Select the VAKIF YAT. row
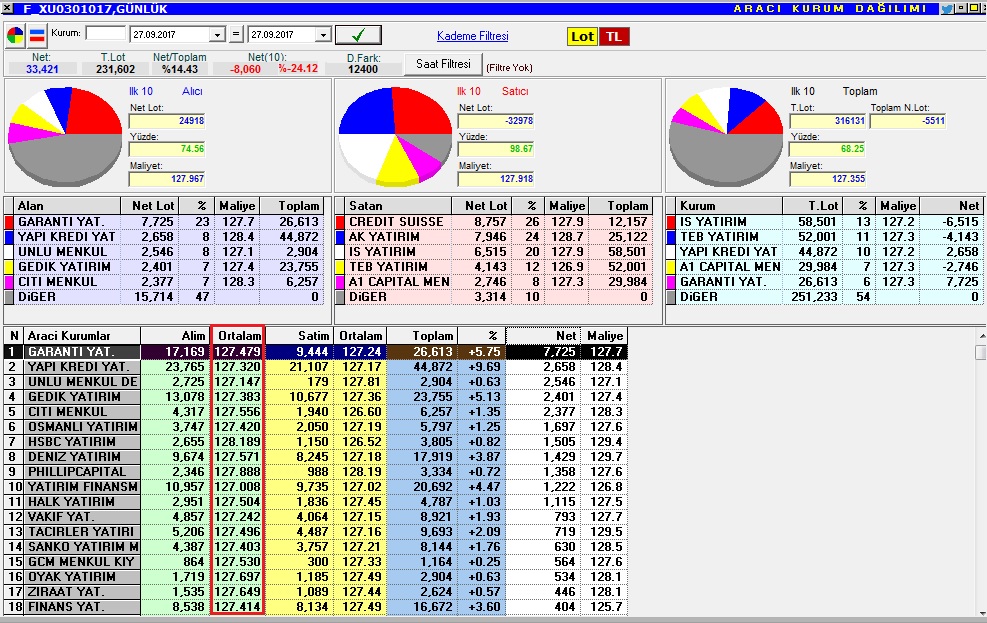 coord(315,517)
